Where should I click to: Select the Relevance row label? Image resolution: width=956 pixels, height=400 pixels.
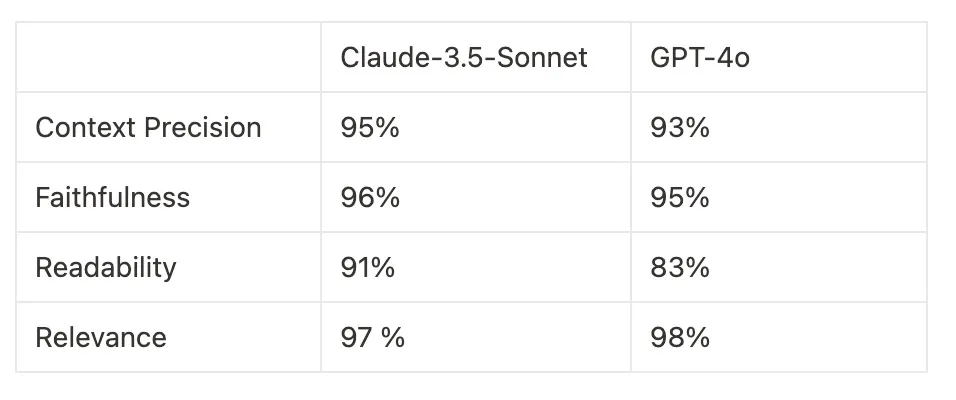pos(101,338)
